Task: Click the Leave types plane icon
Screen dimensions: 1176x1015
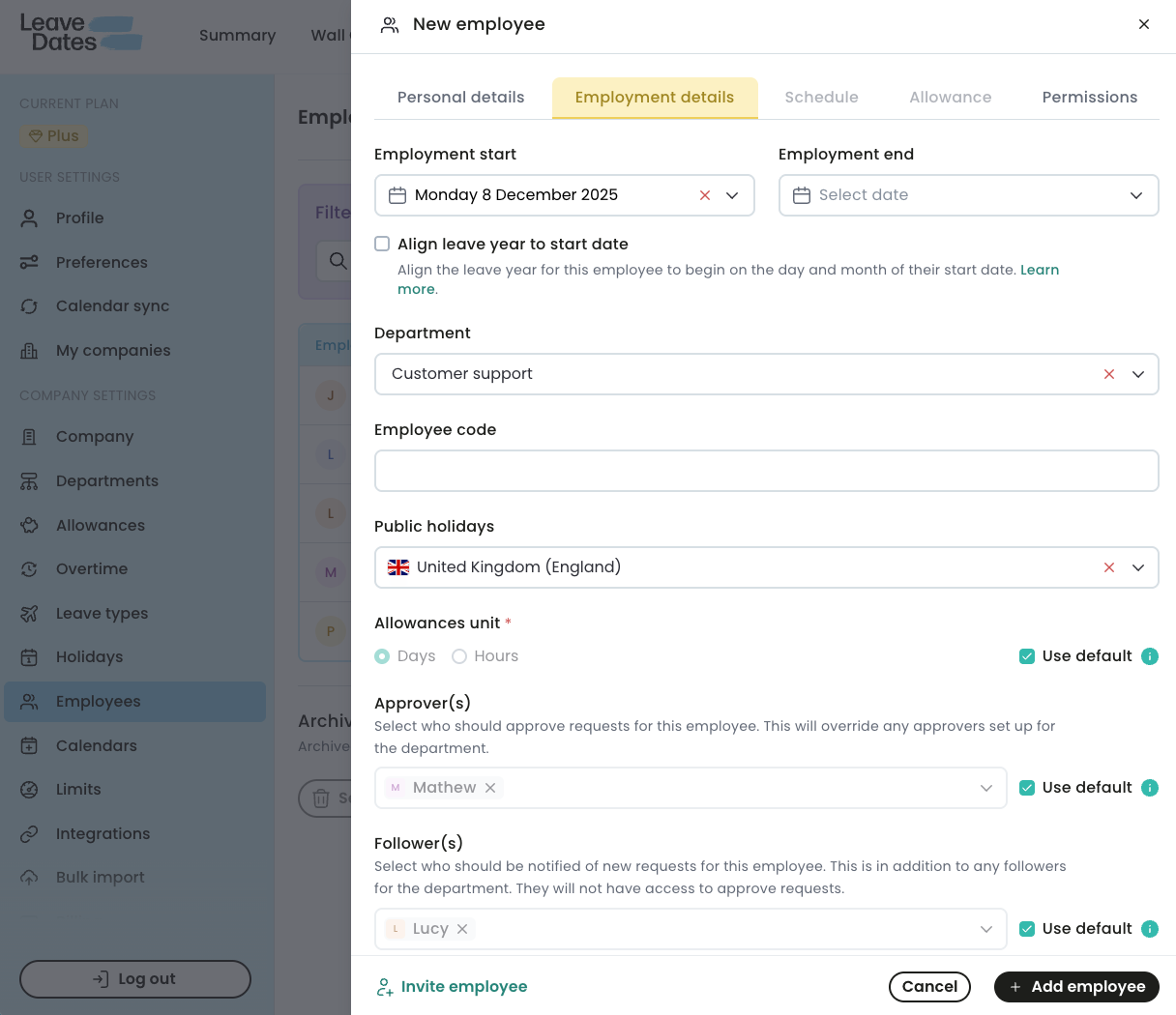Action: coord(29,614)
